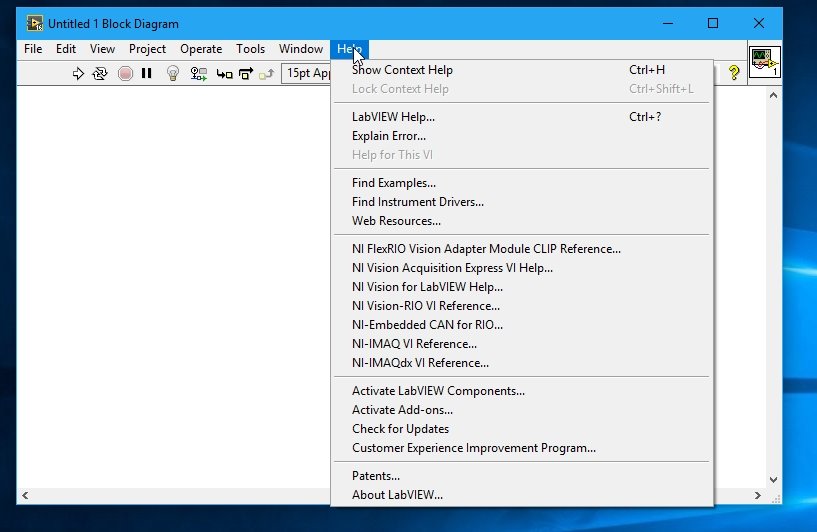This screenshot has height=532, width=817.
Task: Click the Abort Execution stop icon
Action: 125,73
